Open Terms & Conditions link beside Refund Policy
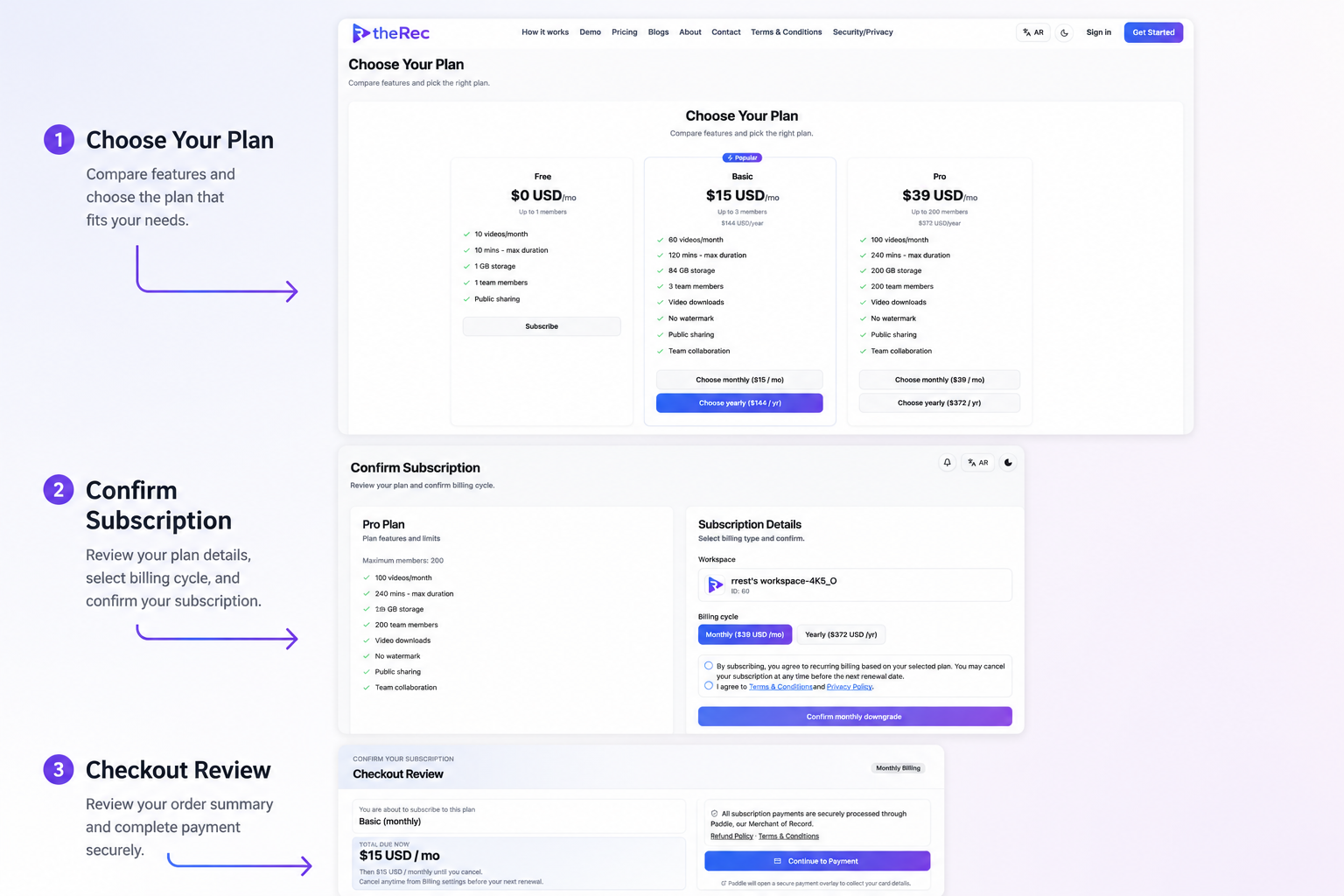 [788, 836]
